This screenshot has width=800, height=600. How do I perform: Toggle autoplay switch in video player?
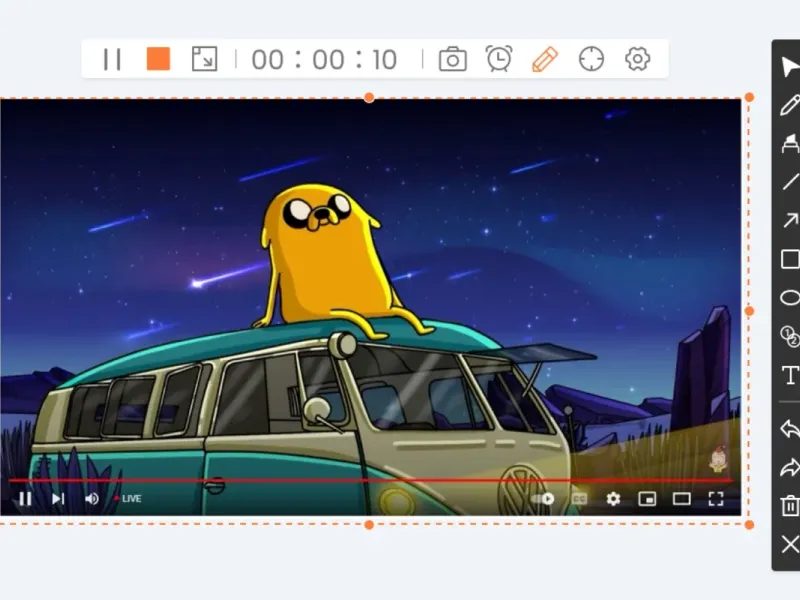point(544,498)
